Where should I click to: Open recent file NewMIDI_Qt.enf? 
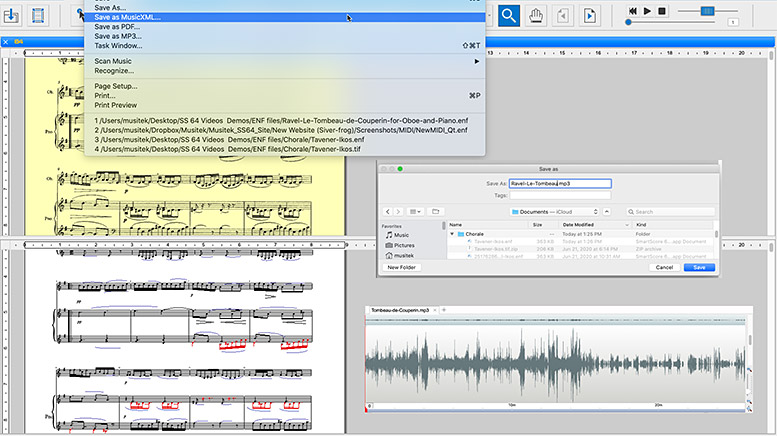tap(285, 130)
